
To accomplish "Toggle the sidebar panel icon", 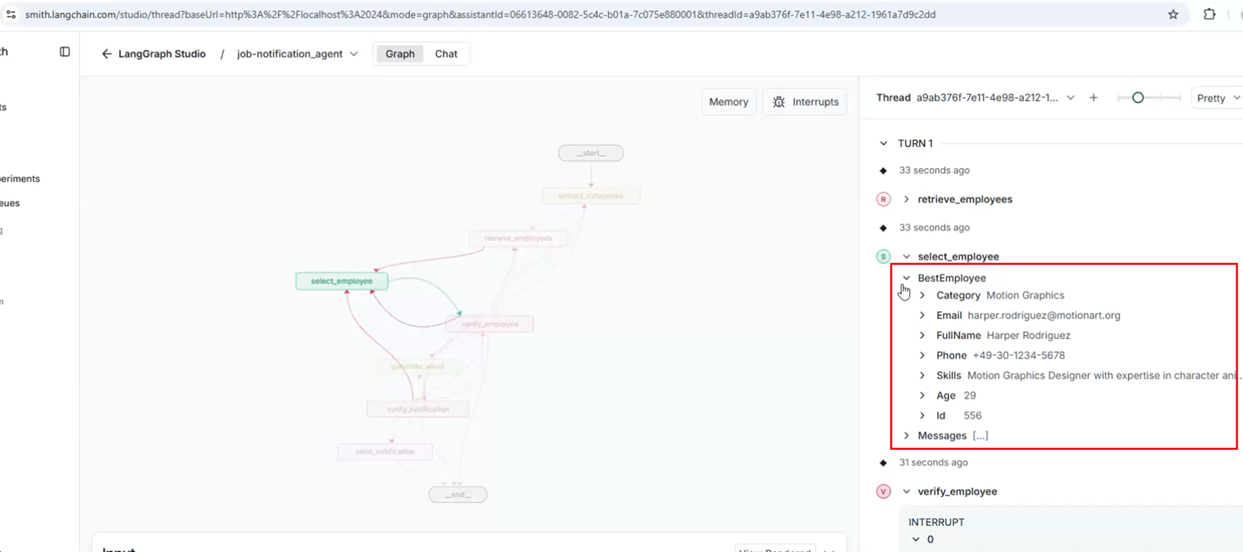I will pyautogui.click(x=65, y=52).
